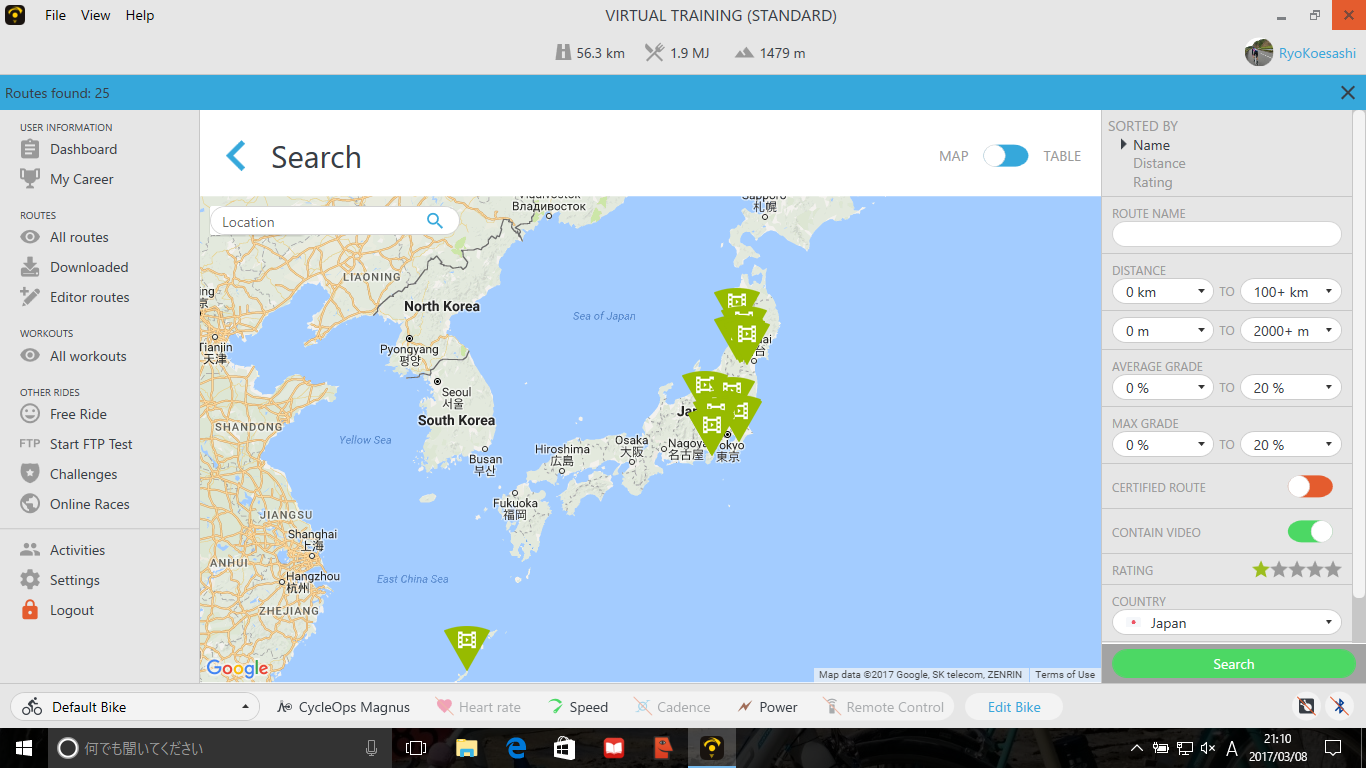Click the Remote Control indicator
Viewport: 1366px width, 768px height.
pyautogui.click(x=883, y=707)
